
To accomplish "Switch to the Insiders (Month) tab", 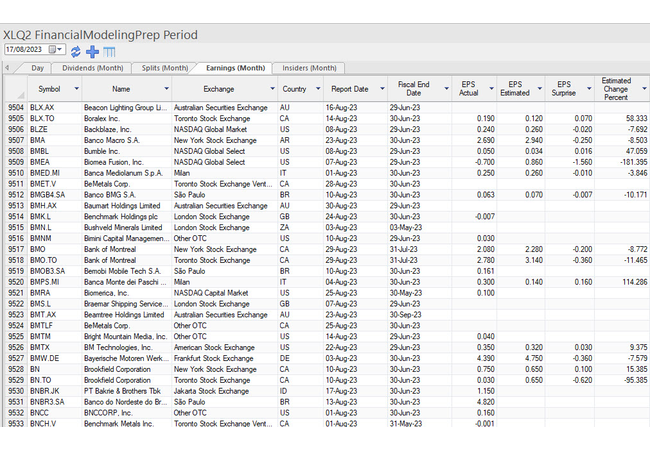I will [x=309, y=68].
